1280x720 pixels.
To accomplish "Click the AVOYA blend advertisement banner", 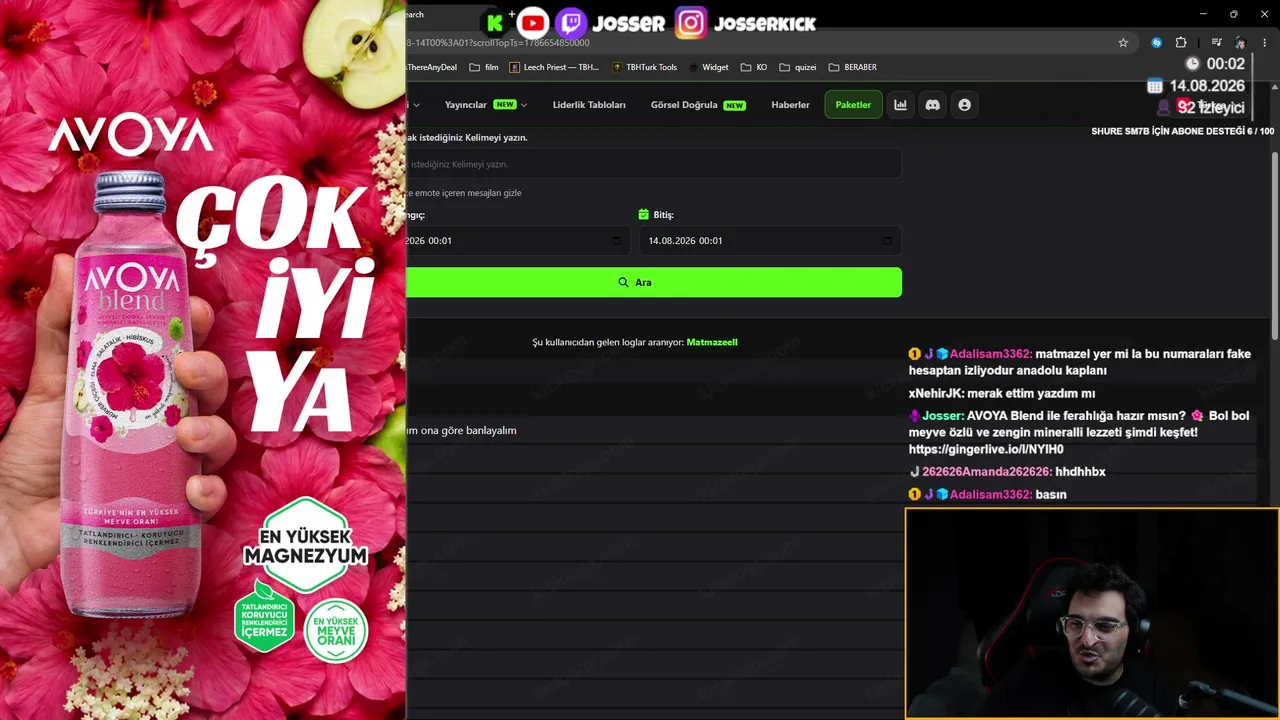I will click(x=203, y=360).
